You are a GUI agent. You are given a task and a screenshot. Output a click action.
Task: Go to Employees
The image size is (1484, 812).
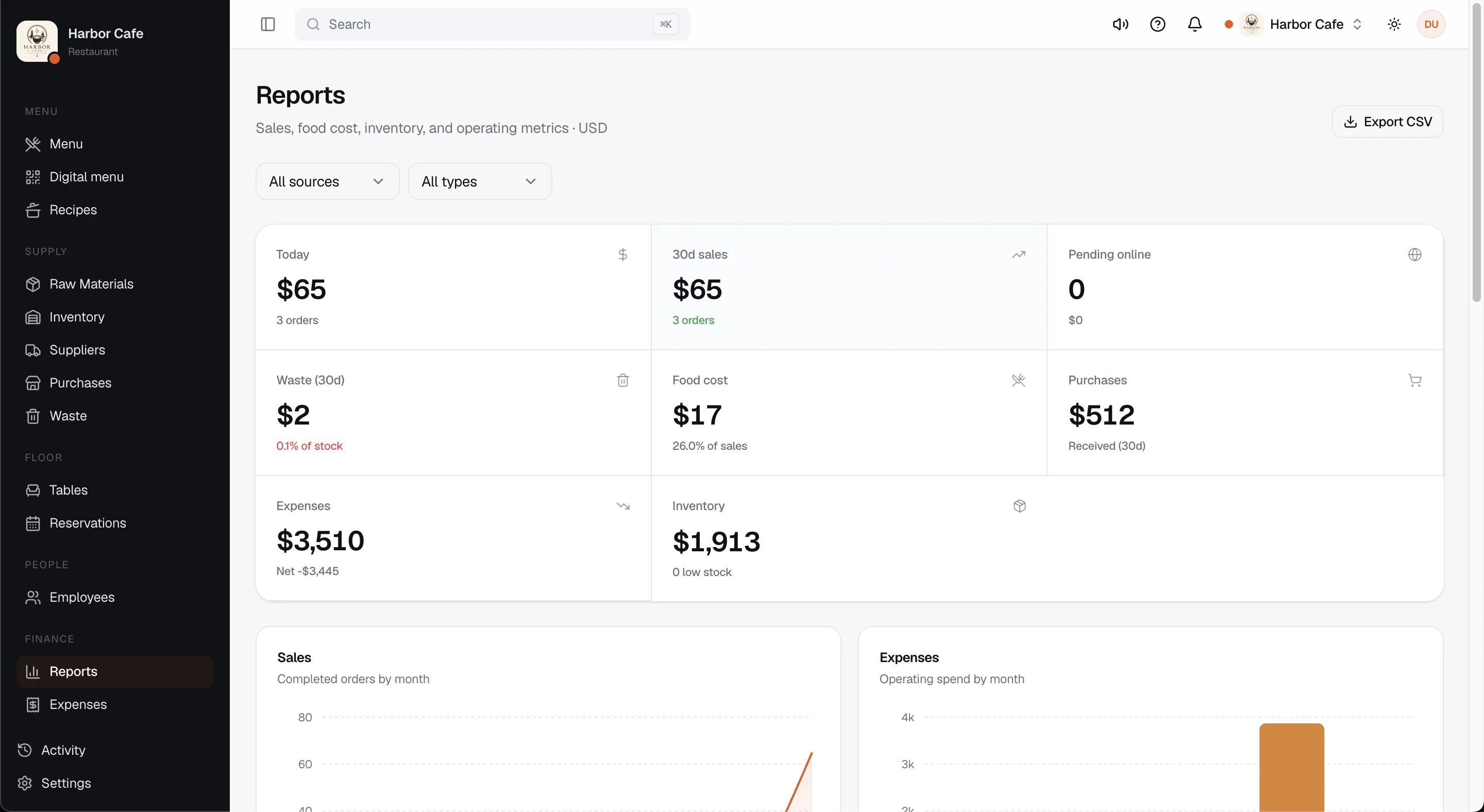(x=114, y=597)
